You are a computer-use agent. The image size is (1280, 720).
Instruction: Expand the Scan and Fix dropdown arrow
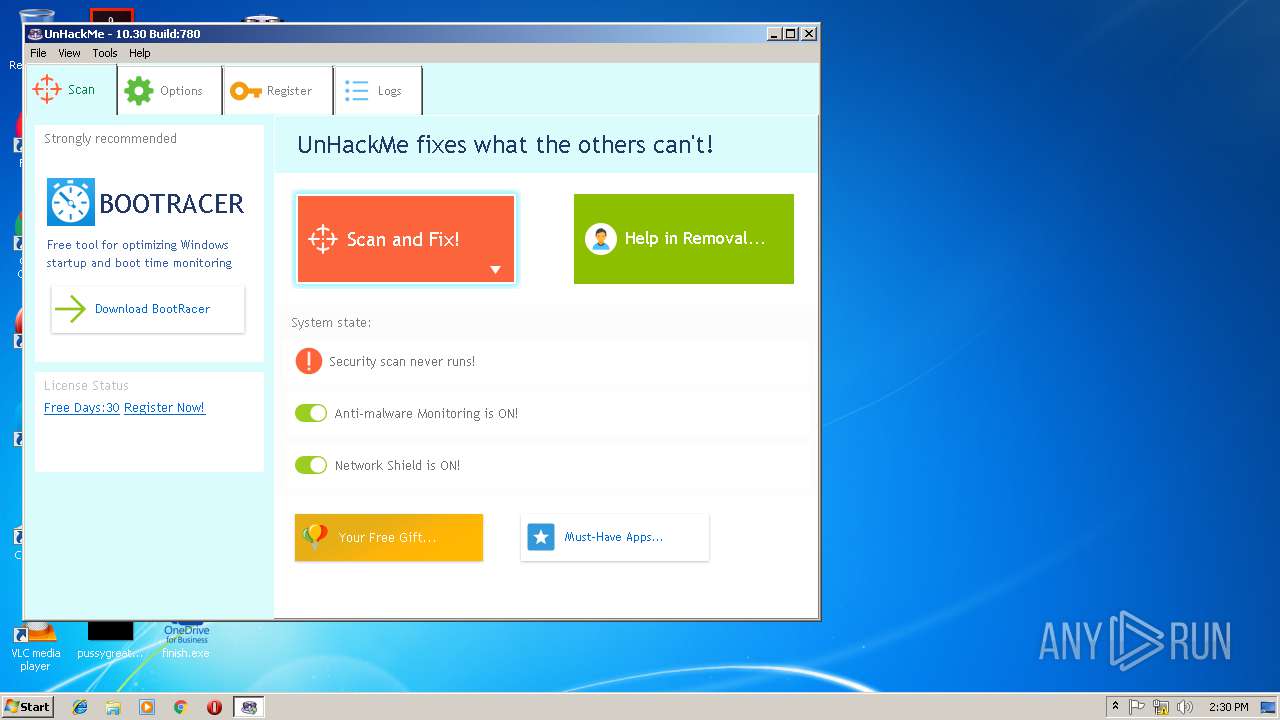click(x=495, y=270)
